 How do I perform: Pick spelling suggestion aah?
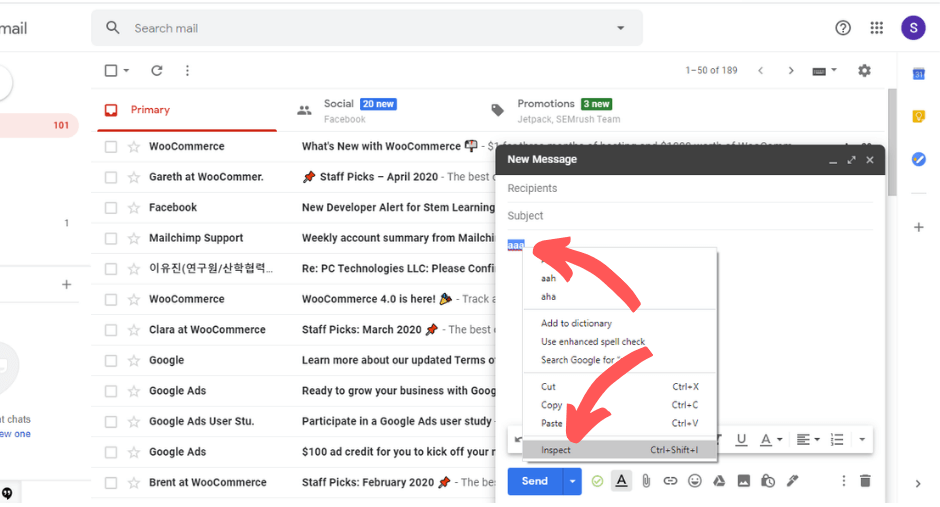620,278
